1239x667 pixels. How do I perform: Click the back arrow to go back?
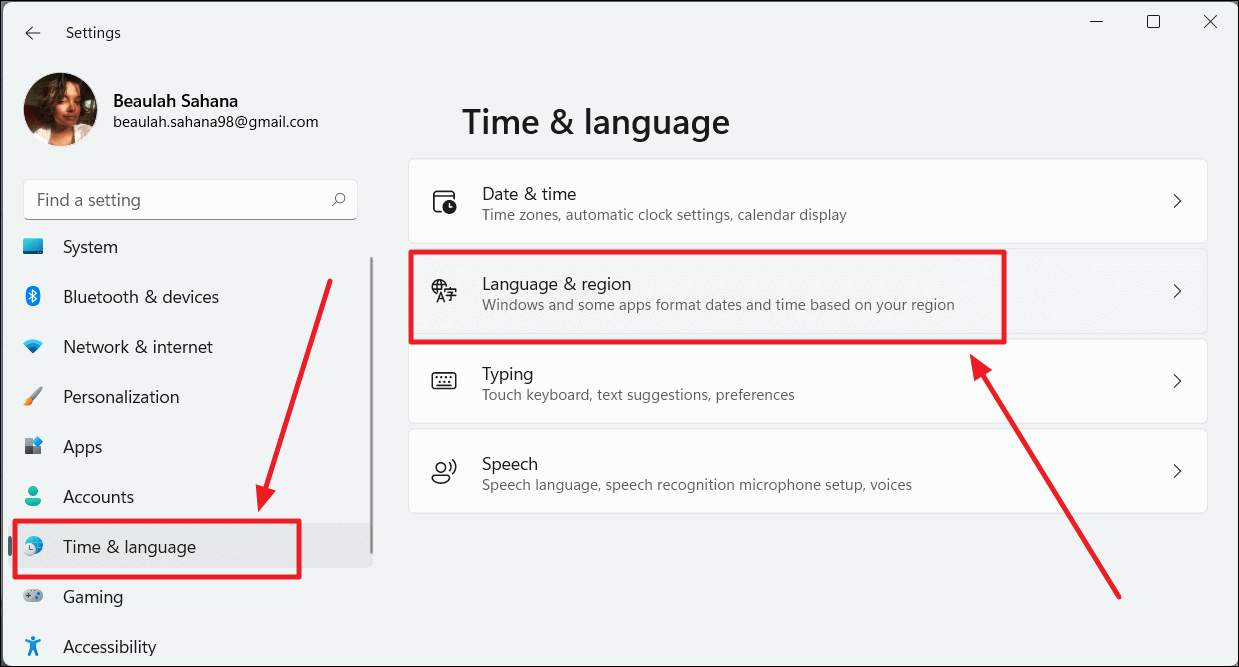(32, 32)
